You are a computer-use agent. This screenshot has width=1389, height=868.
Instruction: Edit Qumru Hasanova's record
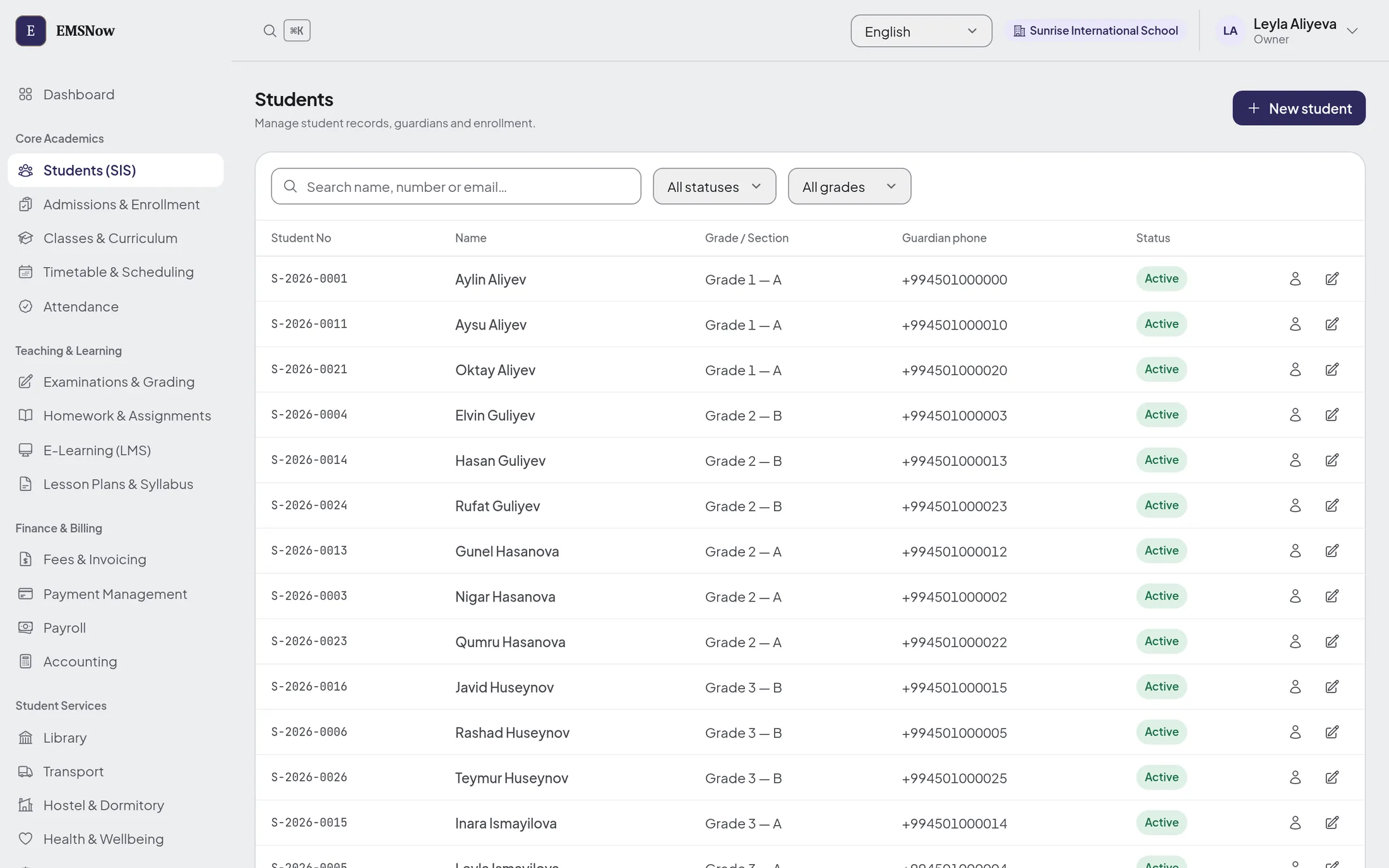(1332, 641)
